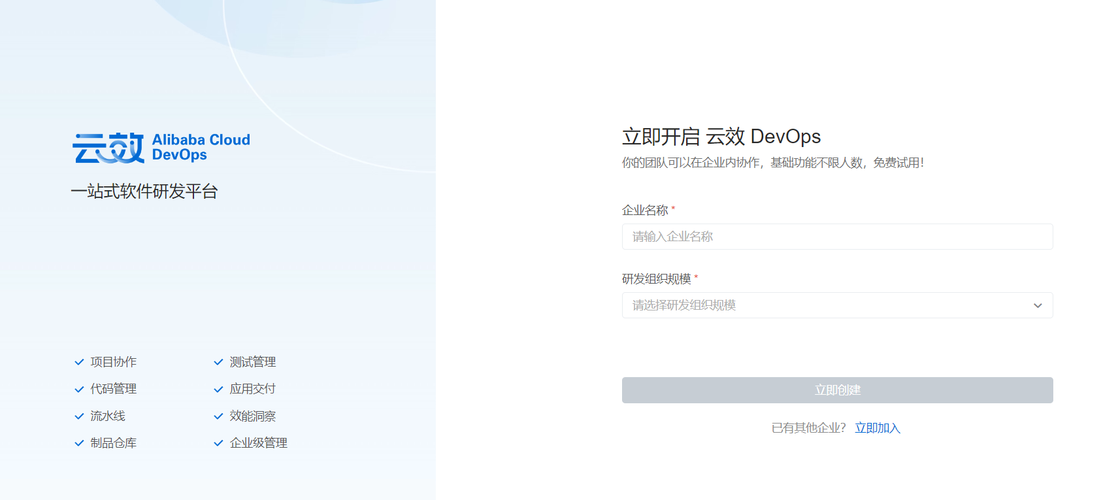This screenshot has height=500, width=1118.
Task: Click the 企业名称 field label
Action: coord(645,210)
